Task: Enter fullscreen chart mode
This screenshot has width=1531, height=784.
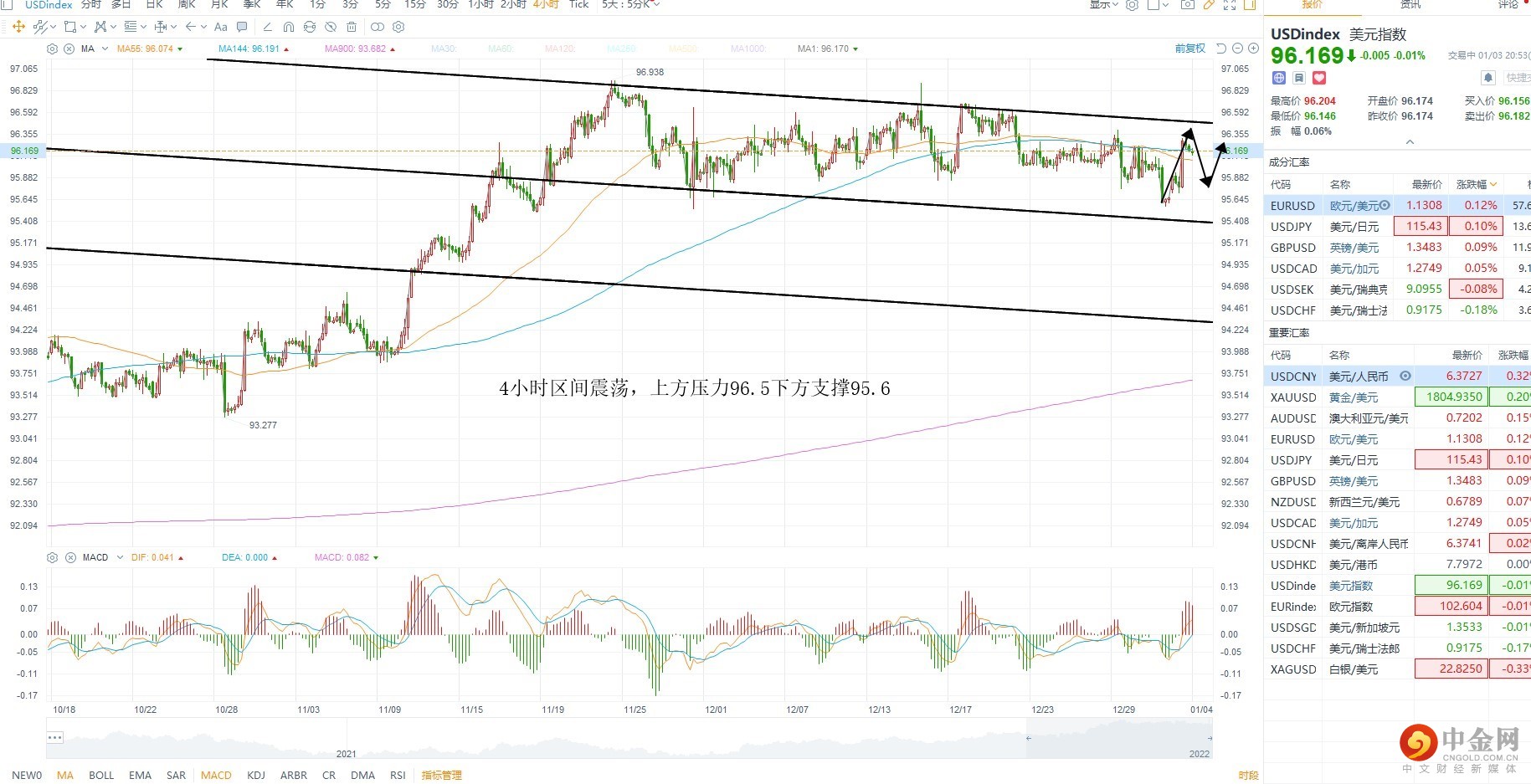Action: point(1230,4)
